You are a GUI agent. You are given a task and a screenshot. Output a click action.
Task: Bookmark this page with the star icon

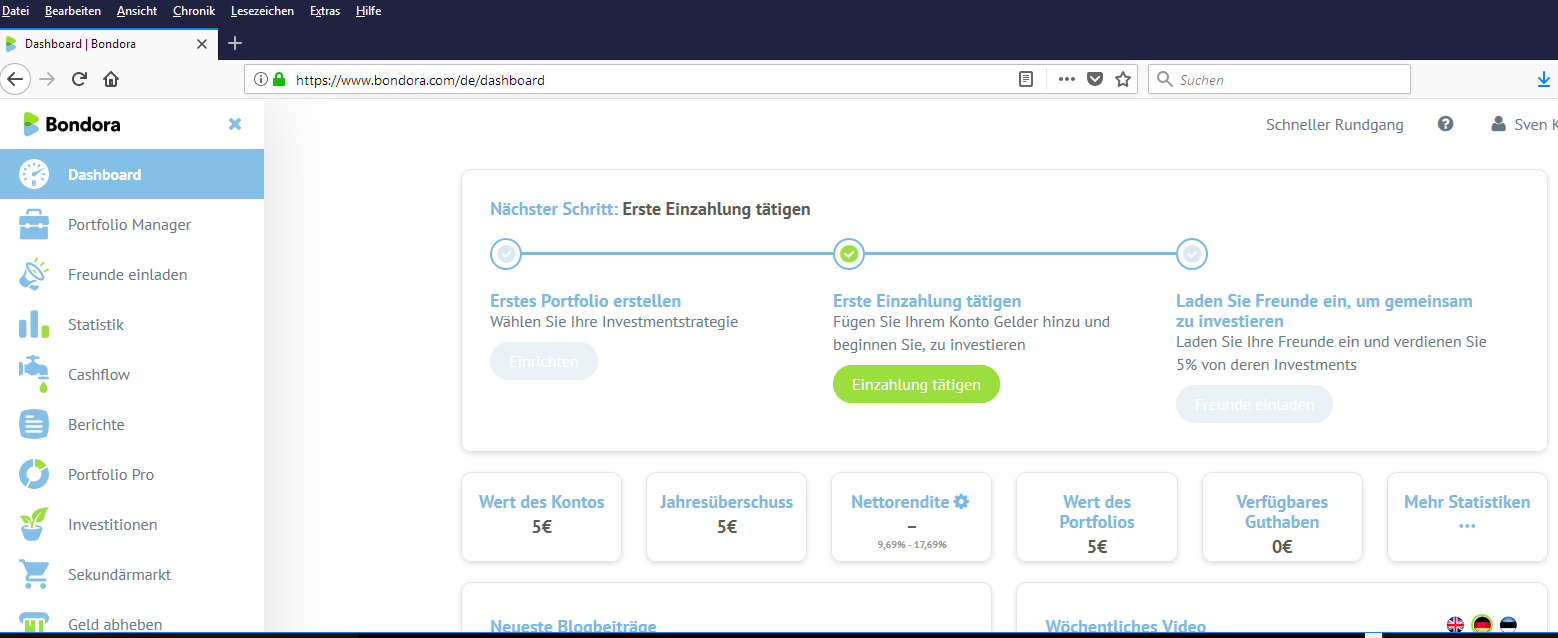pos(1123,79)
